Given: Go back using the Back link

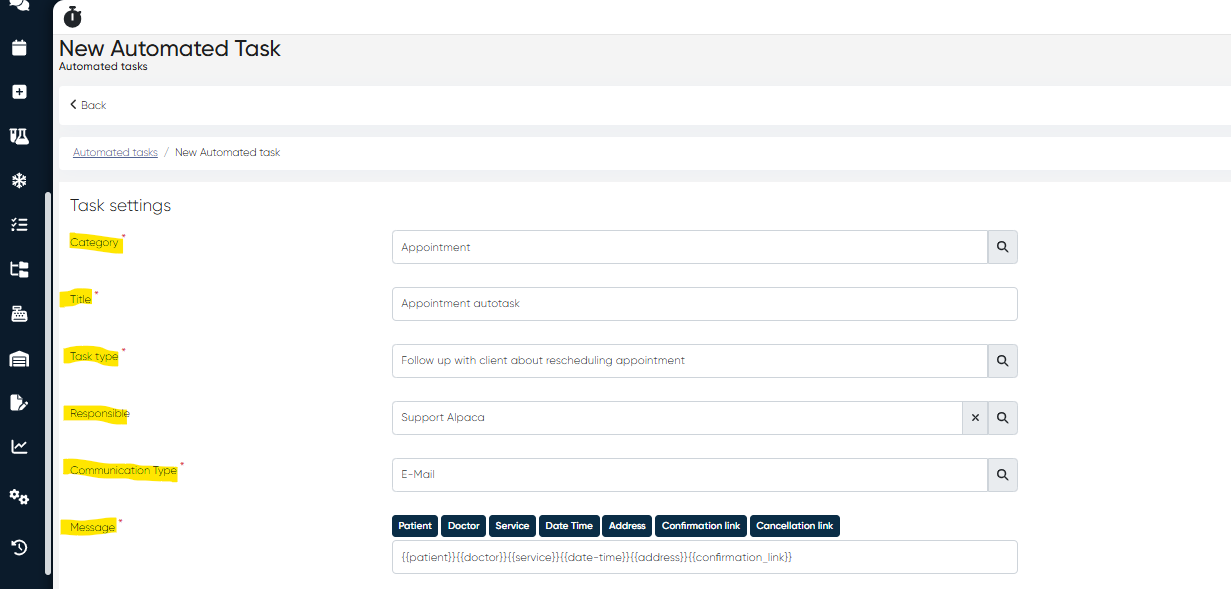Looking at the screenshot, I should coord(88,105).
